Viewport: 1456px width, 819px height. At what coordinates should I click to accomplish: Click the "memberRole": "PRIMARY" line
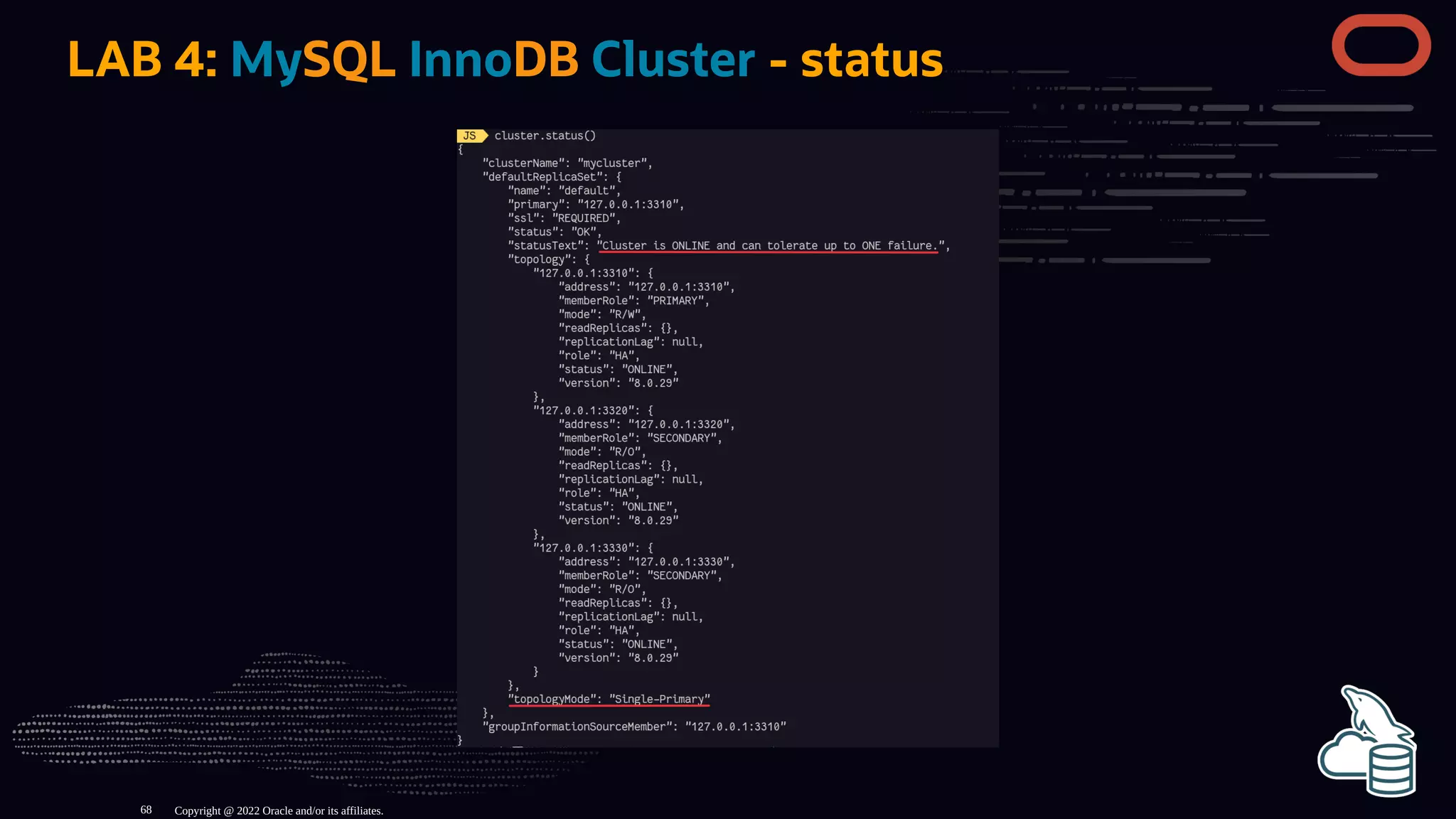pos(634,301)
